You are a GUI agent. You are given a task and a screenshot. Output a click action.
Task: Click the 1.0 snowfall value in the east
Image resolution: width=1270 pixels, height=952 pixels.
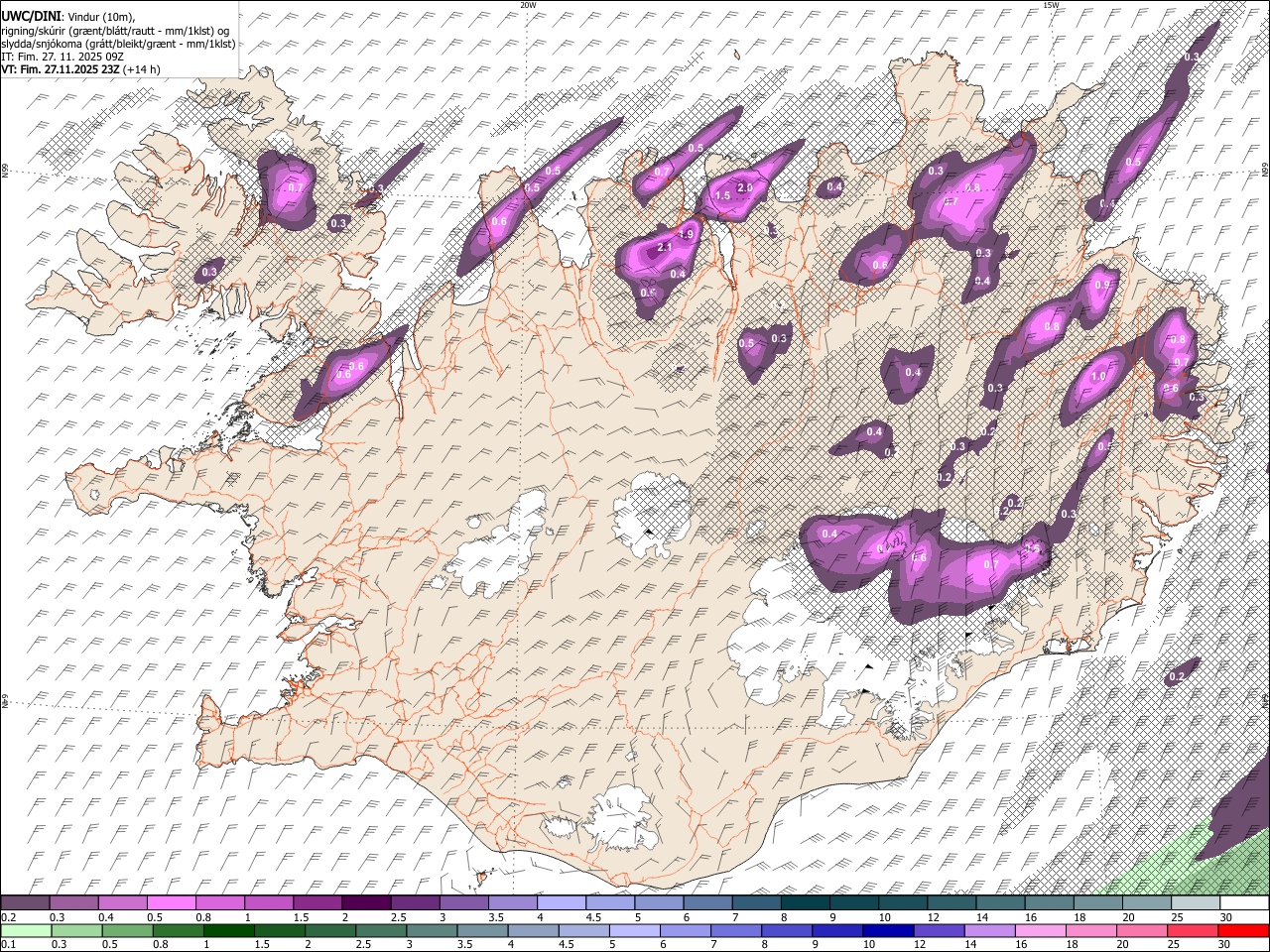(x=1098, y=377)
